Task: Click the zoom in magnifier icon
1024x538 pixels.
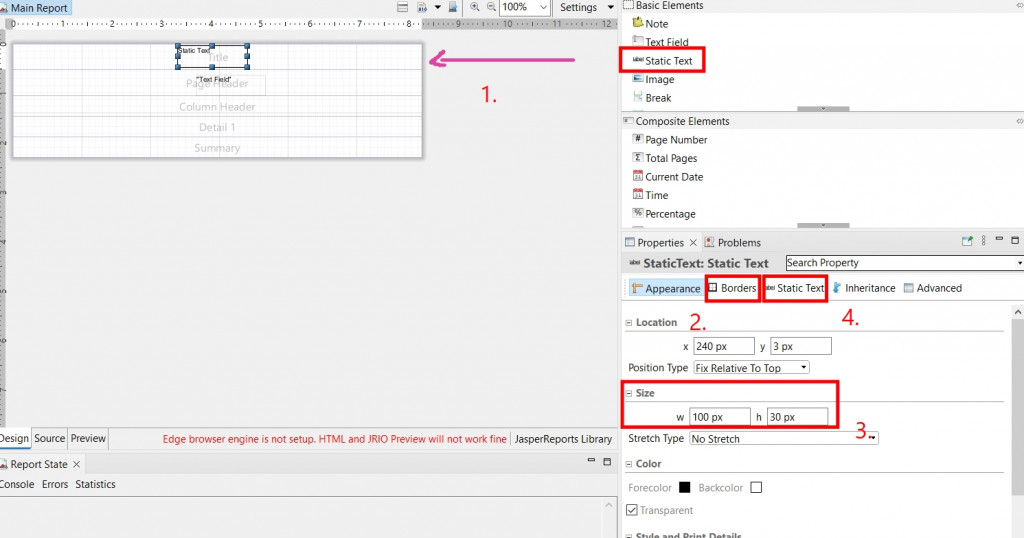Action: click(475, 7)
